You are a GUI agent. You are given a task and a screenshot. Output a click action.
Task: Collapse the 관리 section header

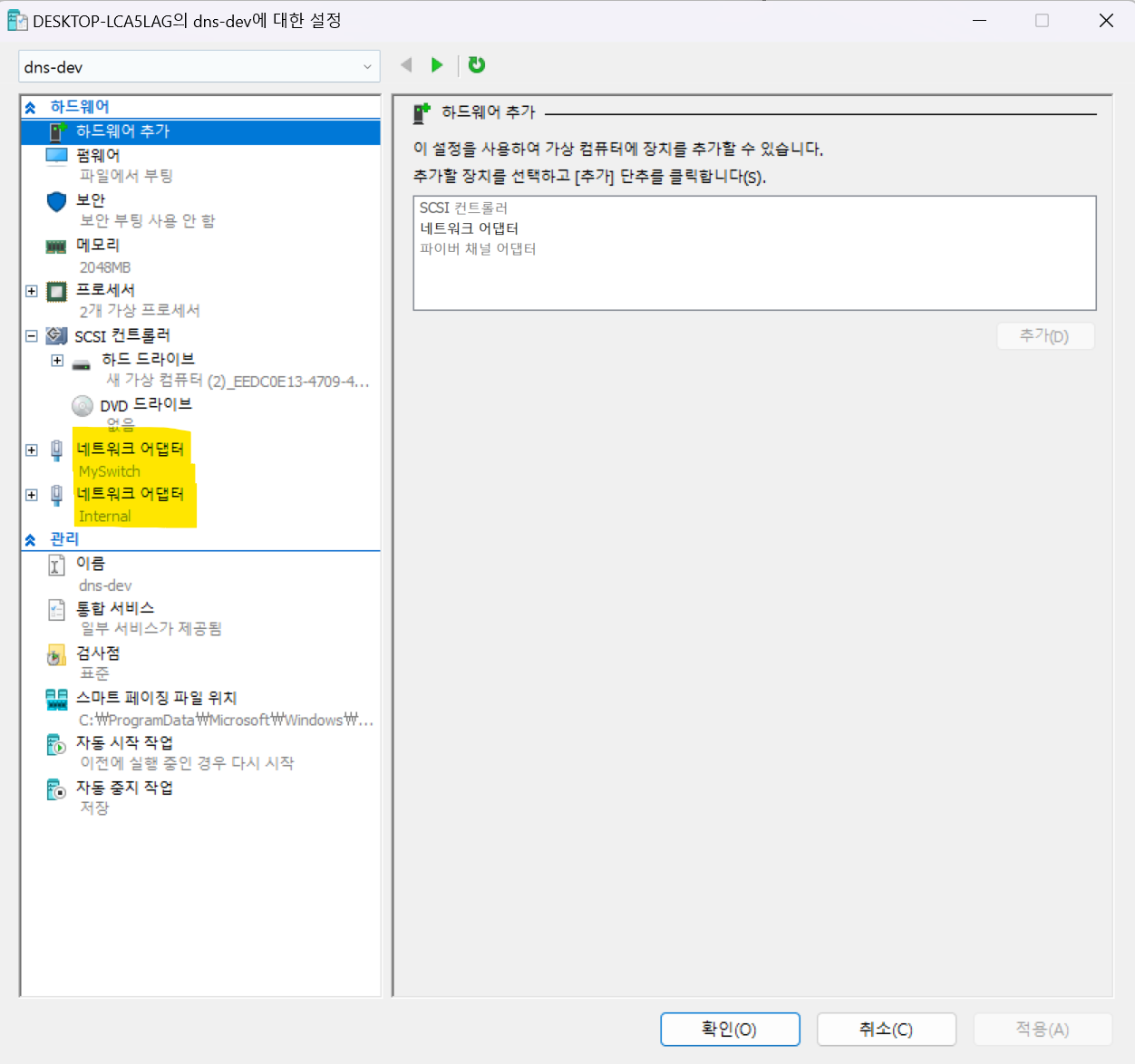31,539
